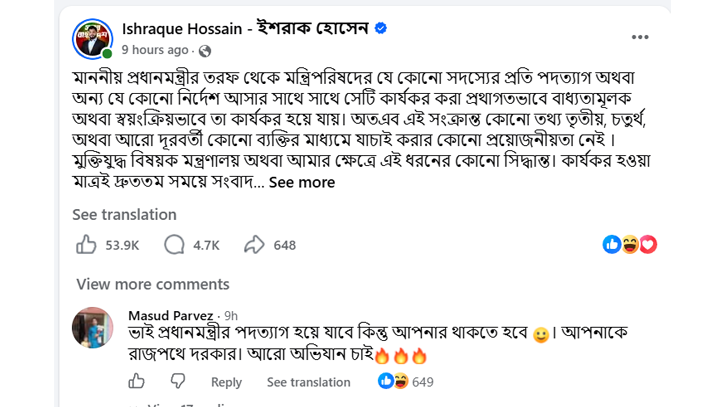Open the comment's 649 reactions list
This screenshot has width=725, height=407.
click(406, 382)
